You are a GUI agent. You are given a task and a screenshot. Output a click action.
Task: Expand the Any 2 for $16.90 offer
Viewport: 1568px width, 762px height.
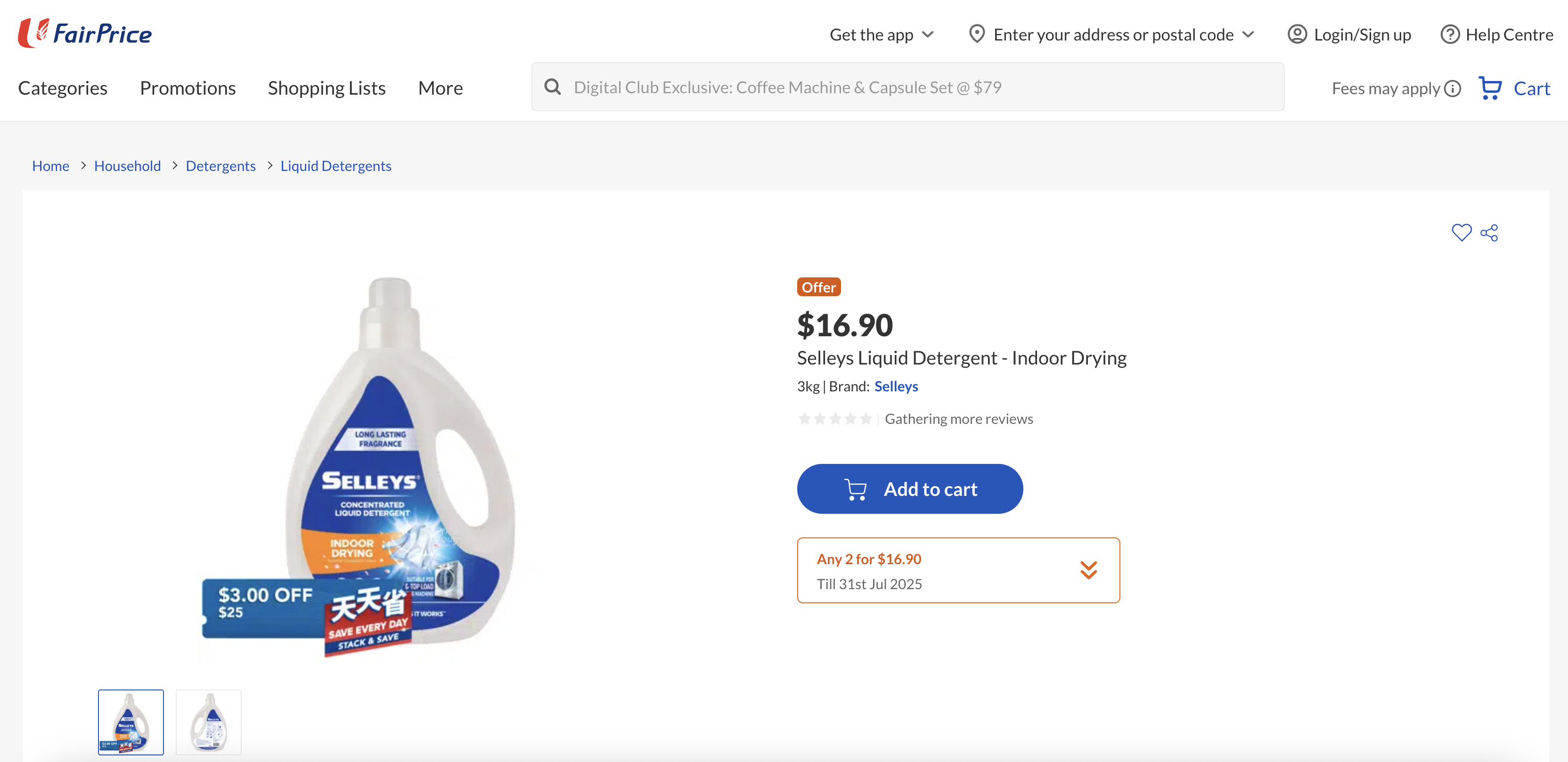pos(1088,570)
